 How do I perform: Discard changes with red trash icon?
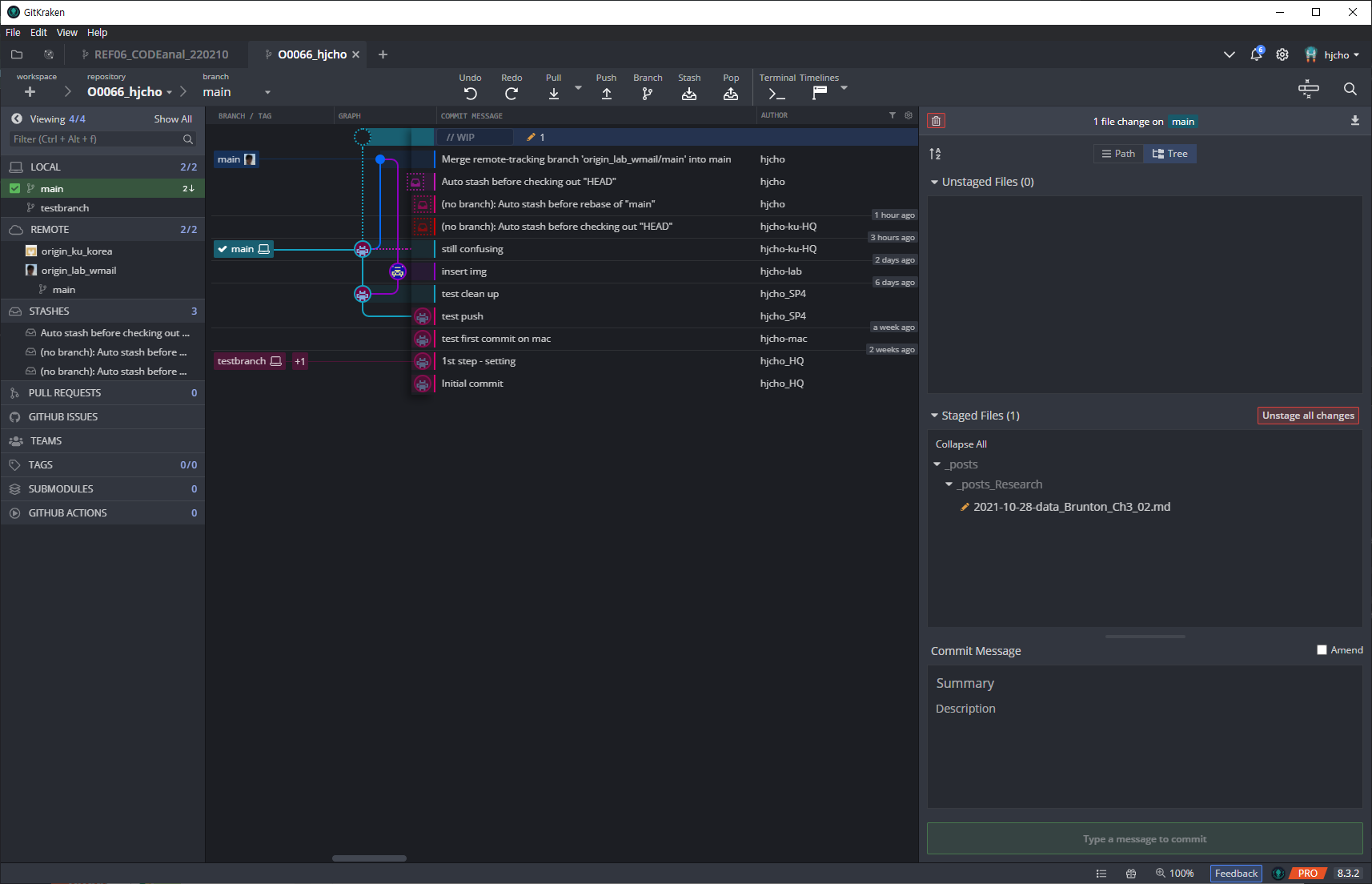coord(936,121)
